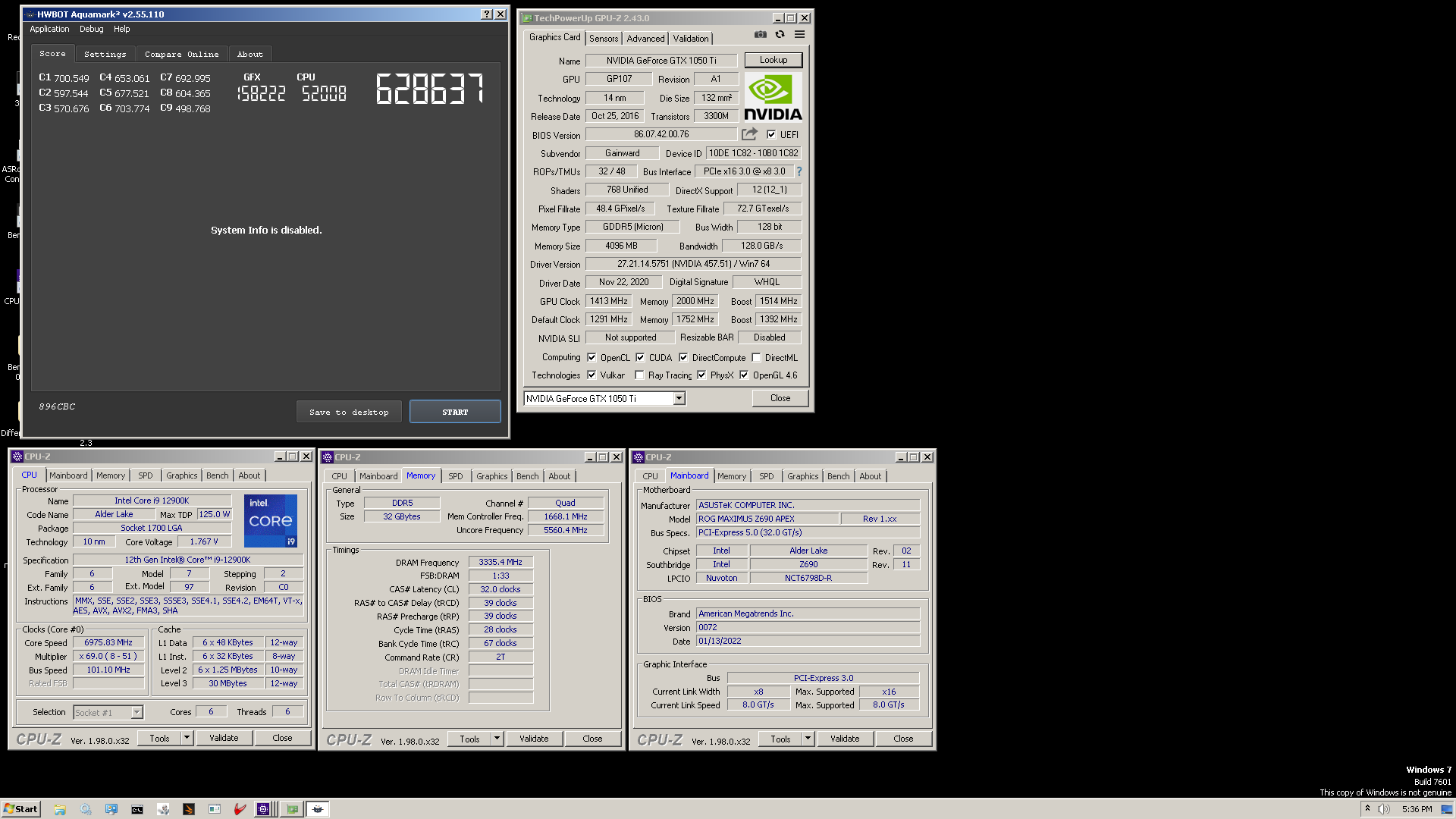
Task: Toggle the PhysX checkbox
Action: pos(701,375)
